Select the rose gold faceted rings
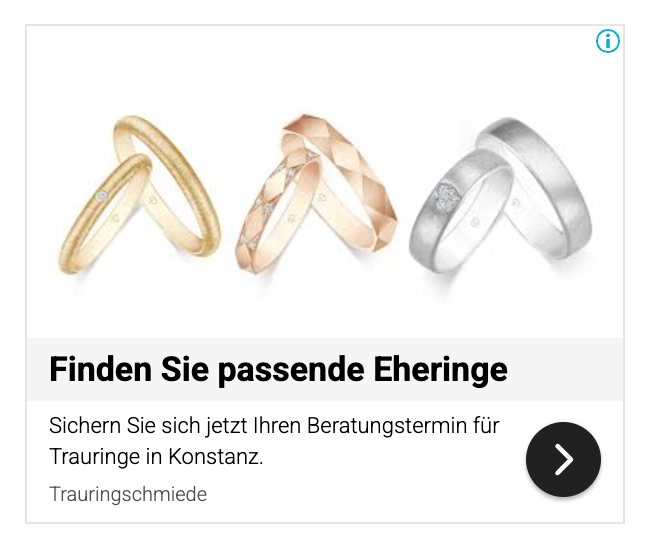The height and width of the screenshot is (553, 651). point(316,194)
